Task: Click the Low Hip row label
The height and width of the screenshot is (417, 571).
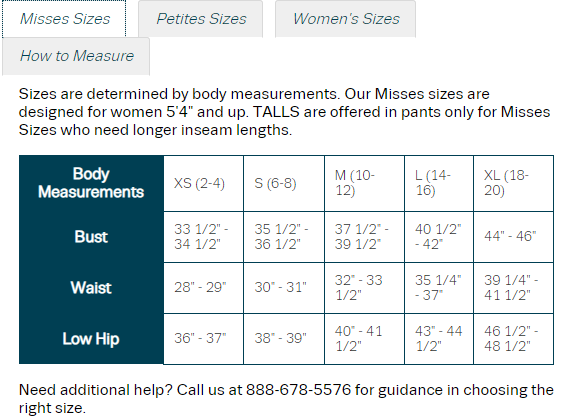Action: 91,339
